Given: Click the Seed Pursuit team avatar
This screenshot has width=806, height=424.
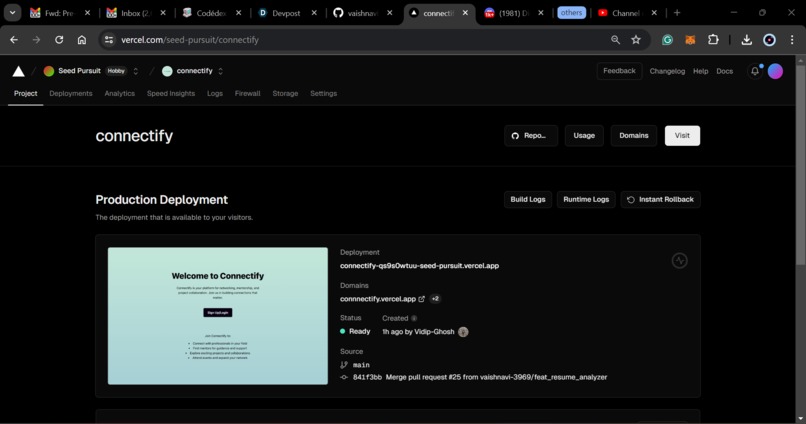Looking at the screenshot, I should pyautogui.click(x=49, y=71).
